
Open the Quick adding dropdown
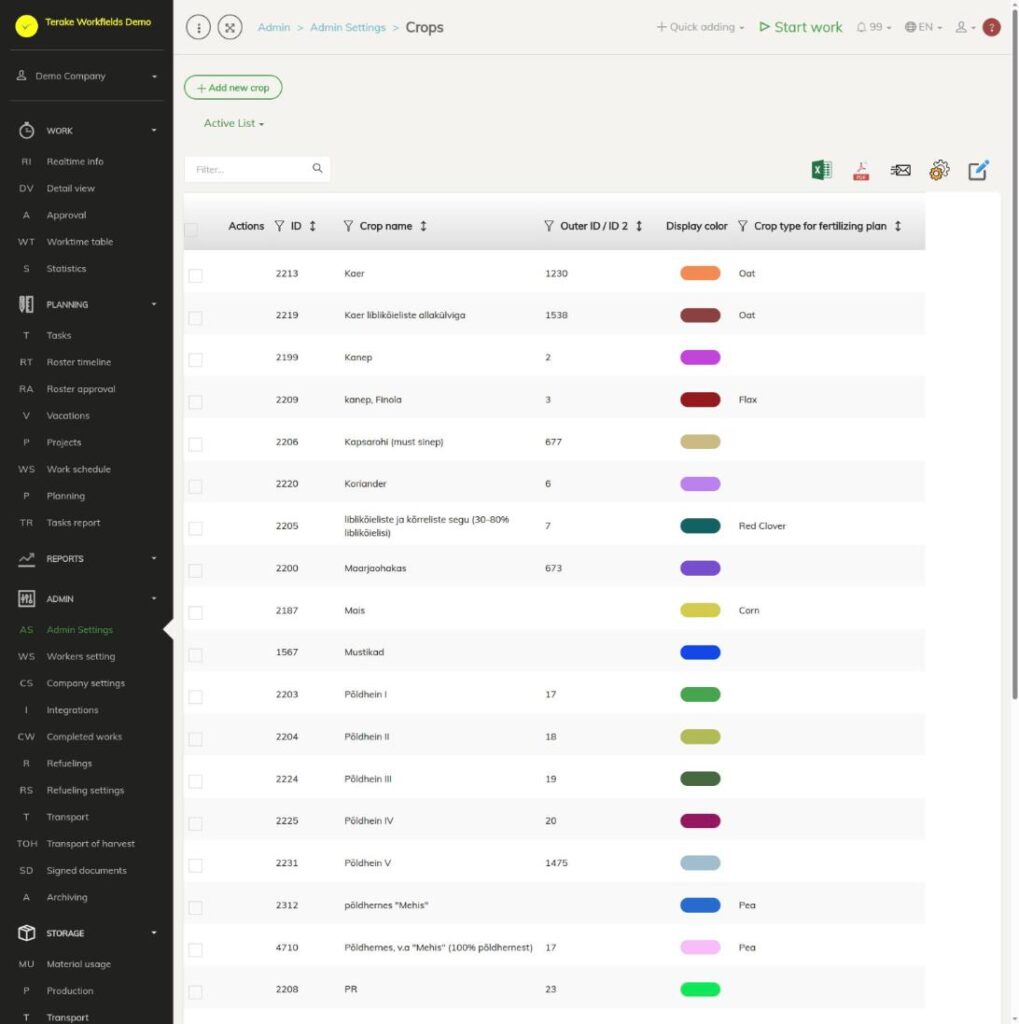click(700, 27)
